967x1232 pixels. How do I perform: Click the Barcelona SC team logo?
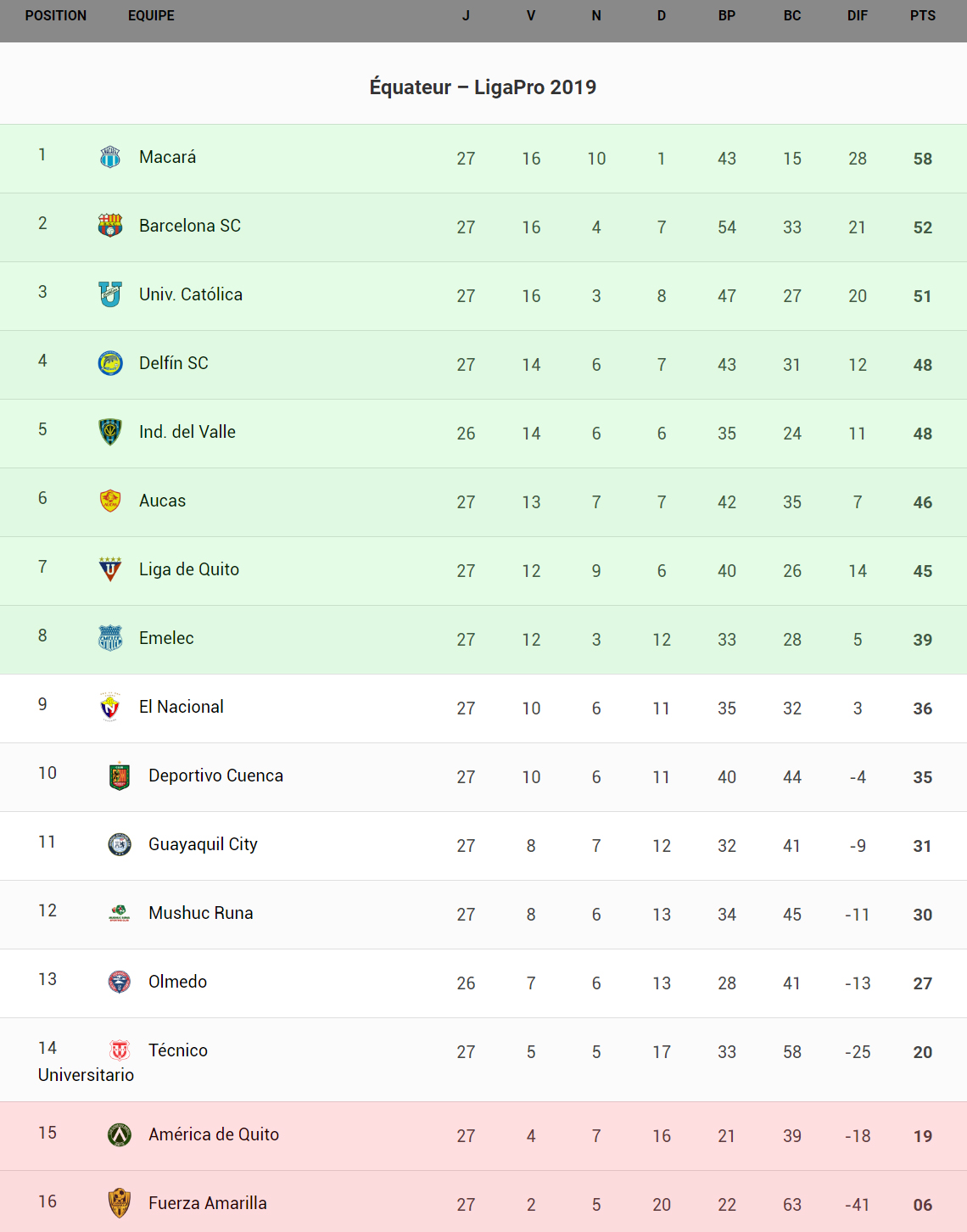(x=110, y=226)
